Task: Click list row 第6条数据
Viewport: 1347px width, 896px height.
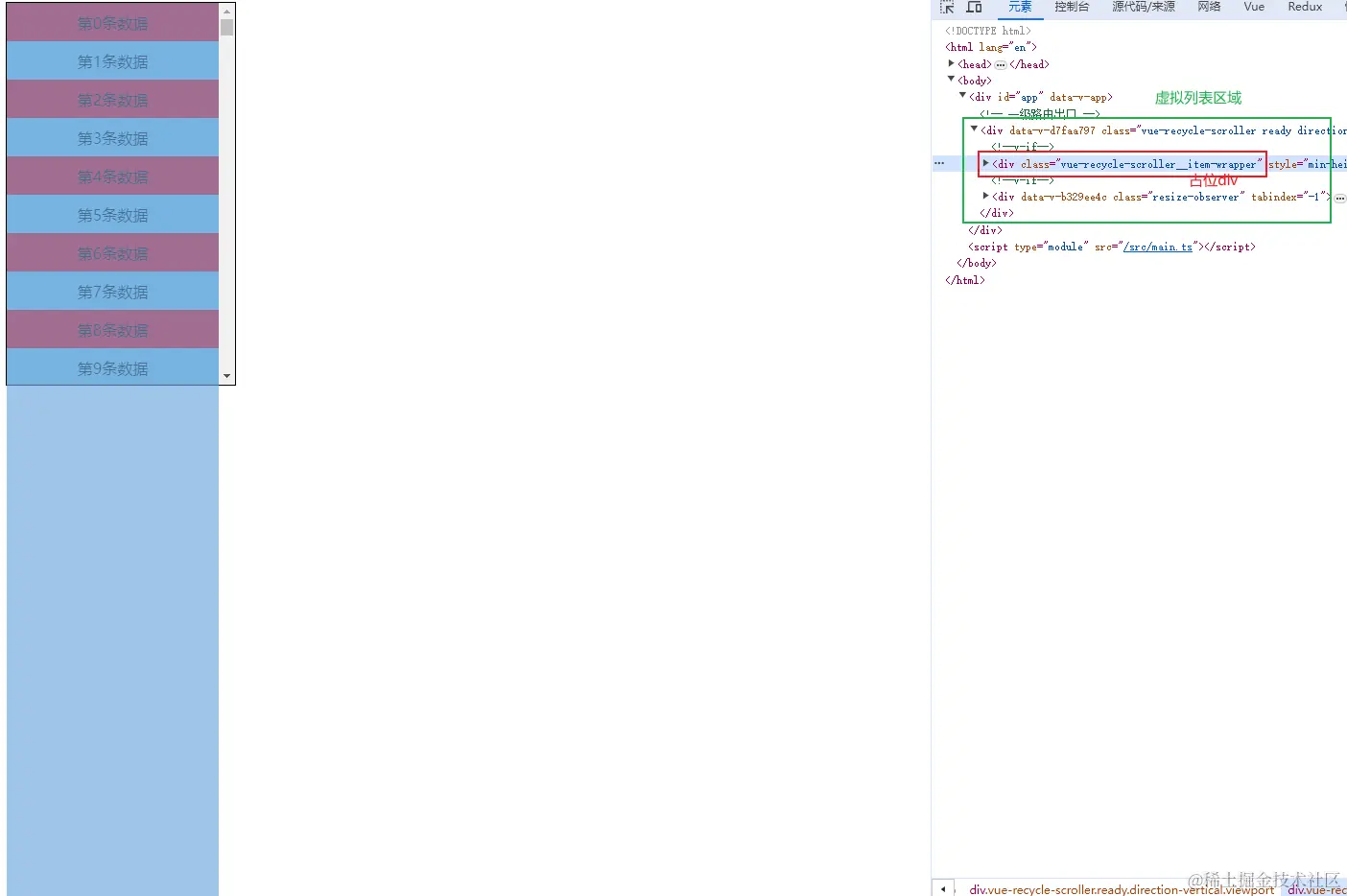Action: pos(113,252)
